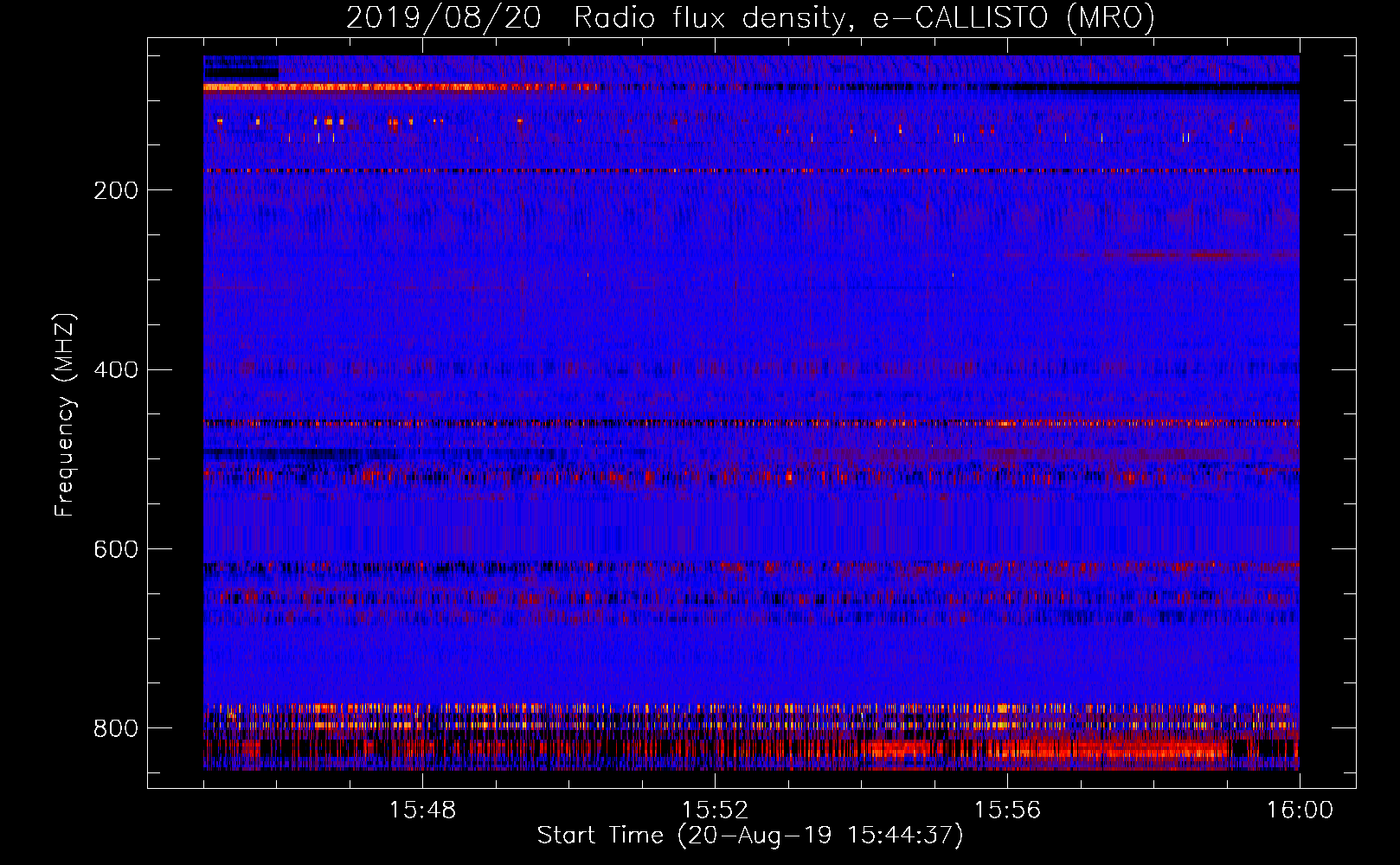
Task: Select the 400 frequency tick label
Action: click(116, 369)
